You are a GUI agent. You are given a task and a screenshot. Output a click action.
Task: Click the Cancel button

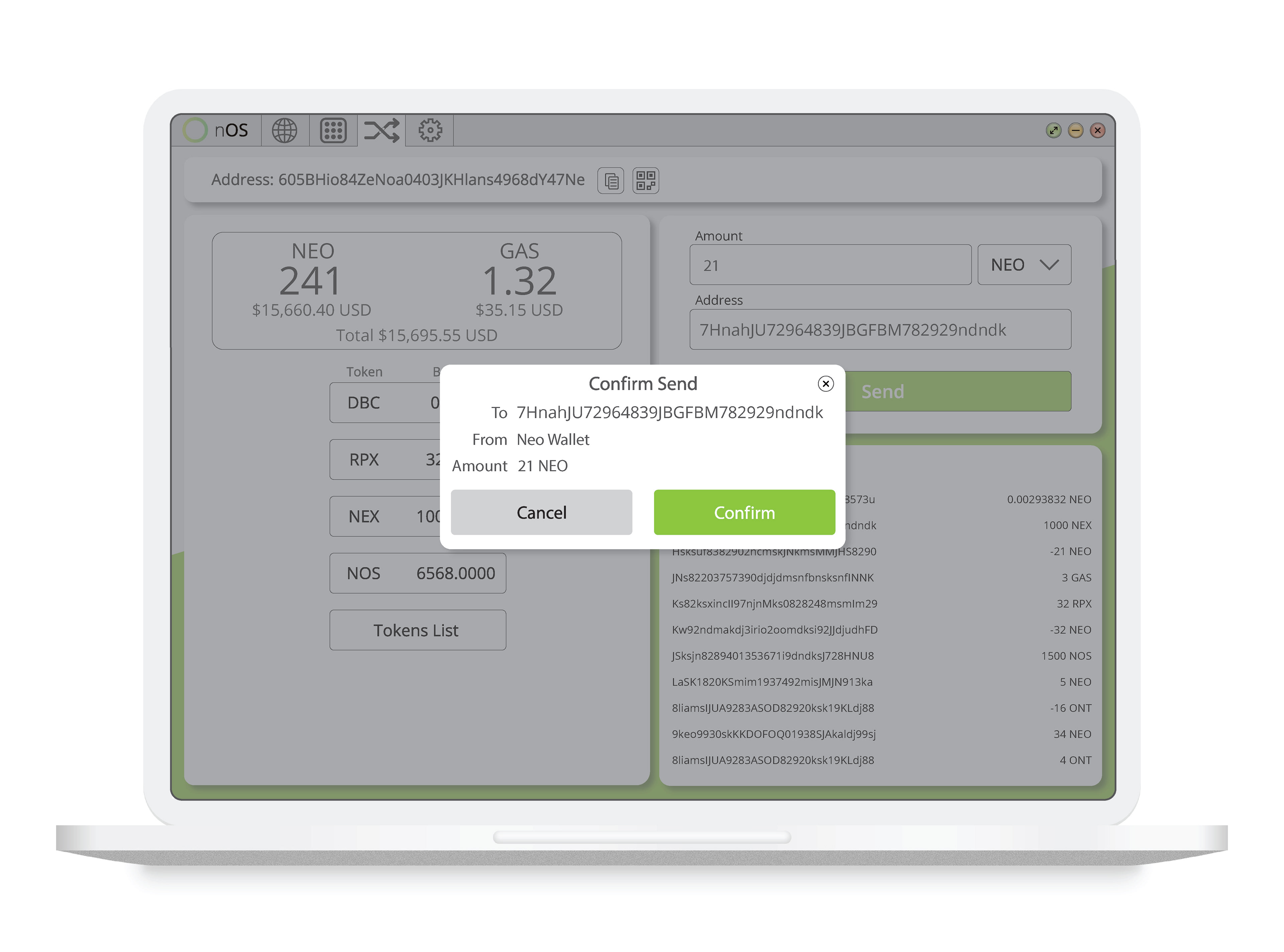(541, 512)
